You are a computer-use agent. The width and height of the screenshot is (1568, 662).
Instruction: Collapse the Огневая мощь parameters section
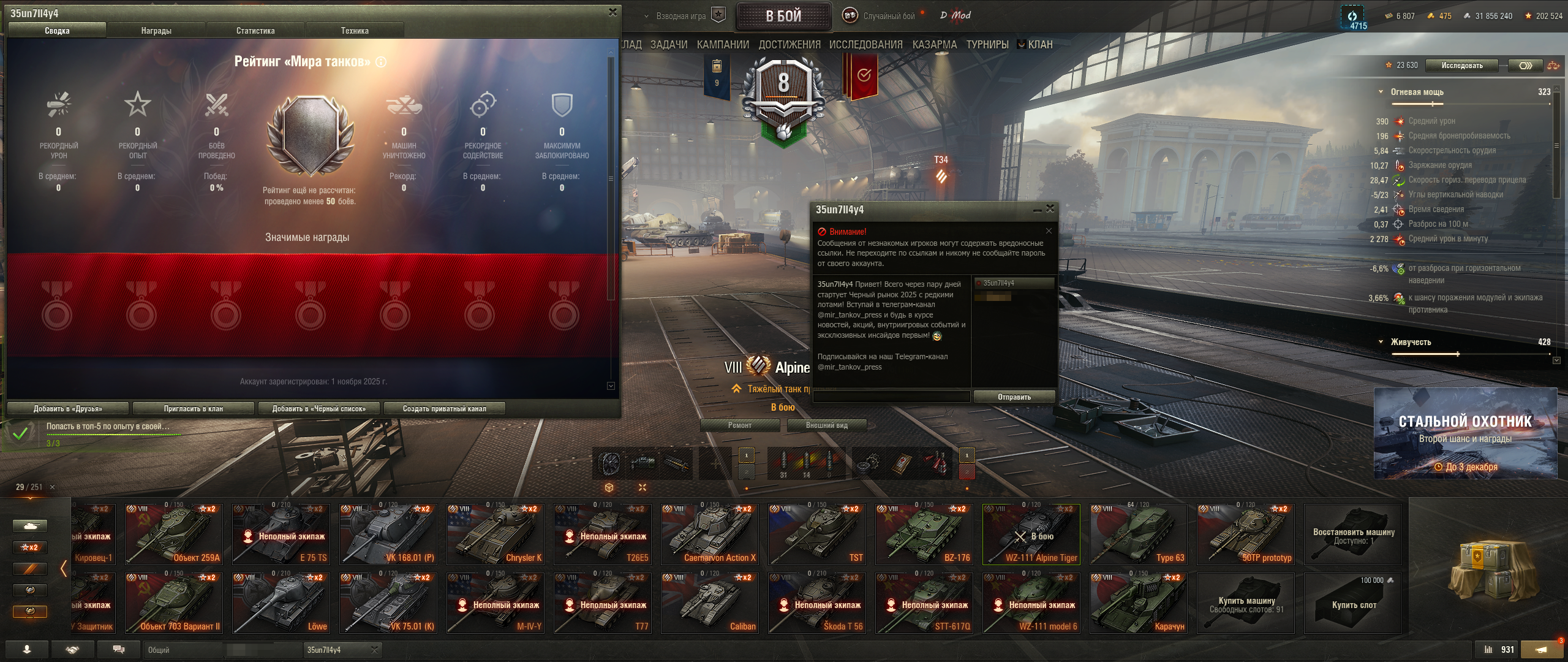(1381, 92)
